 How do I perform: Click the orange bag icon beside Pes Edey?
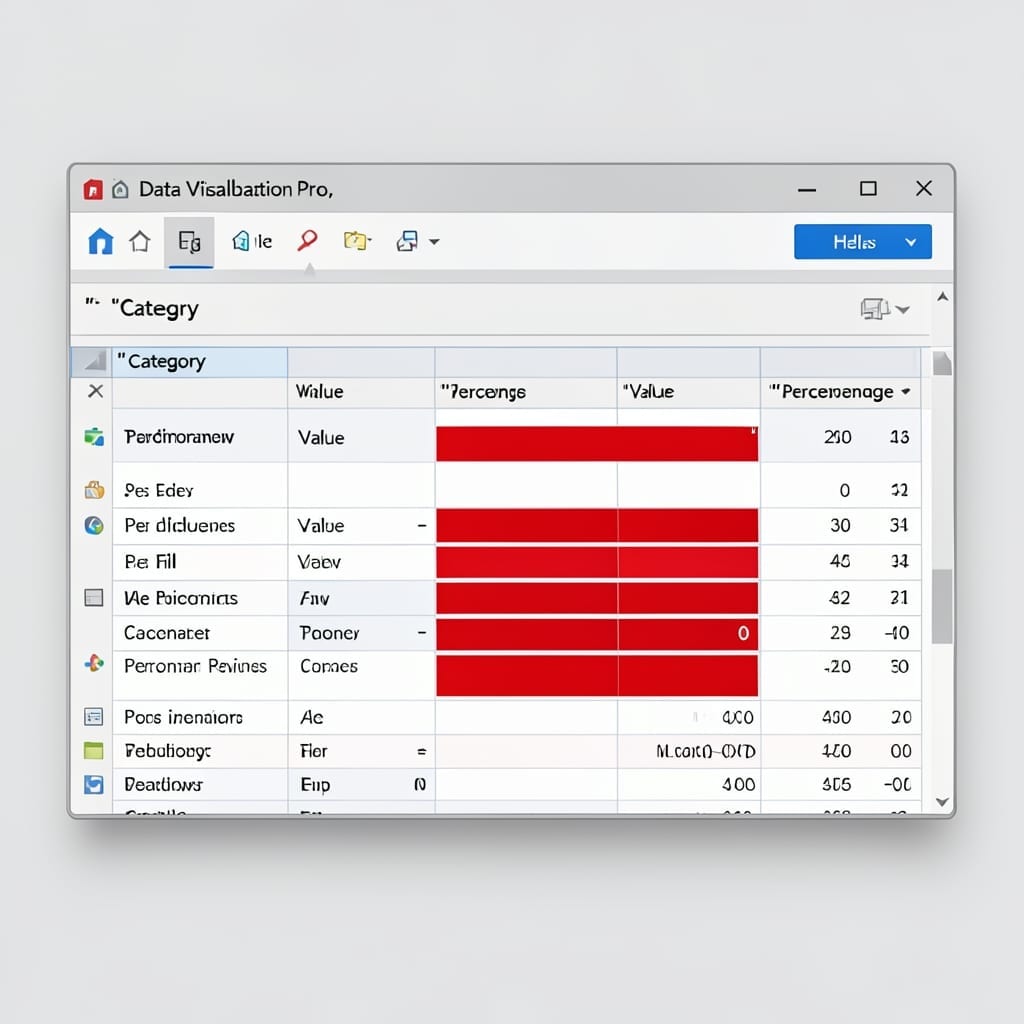(x=94, y=490)
